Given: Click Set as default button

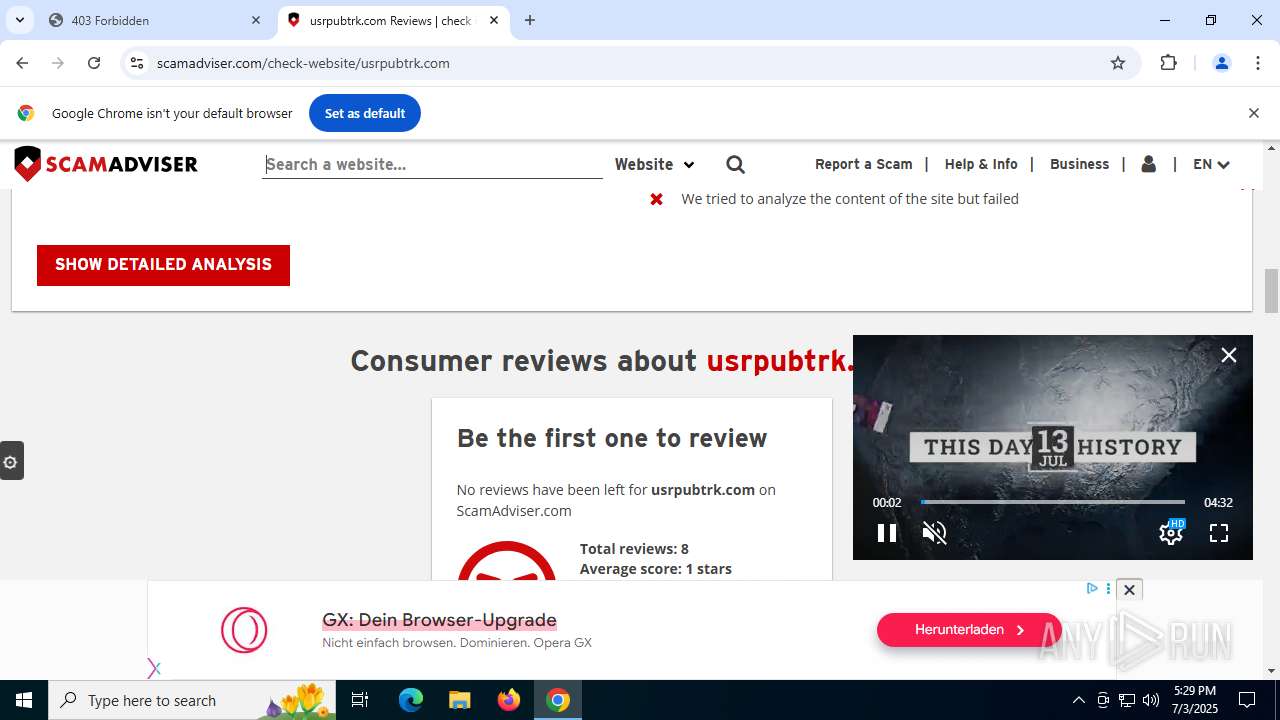Looking at the screenshot, I should 365,113.
